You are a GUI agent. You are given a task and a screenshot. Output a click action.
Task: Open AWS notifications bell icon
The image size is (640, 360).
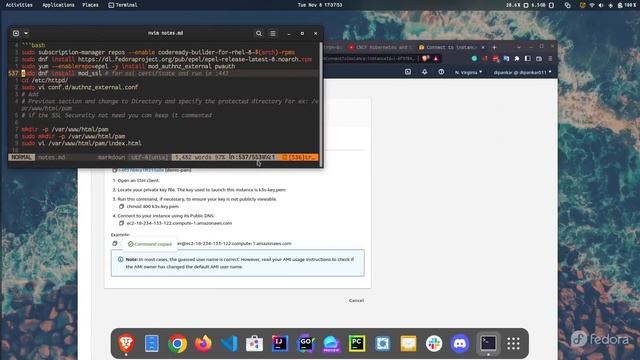pyautogui.click(x=424, y=72)
